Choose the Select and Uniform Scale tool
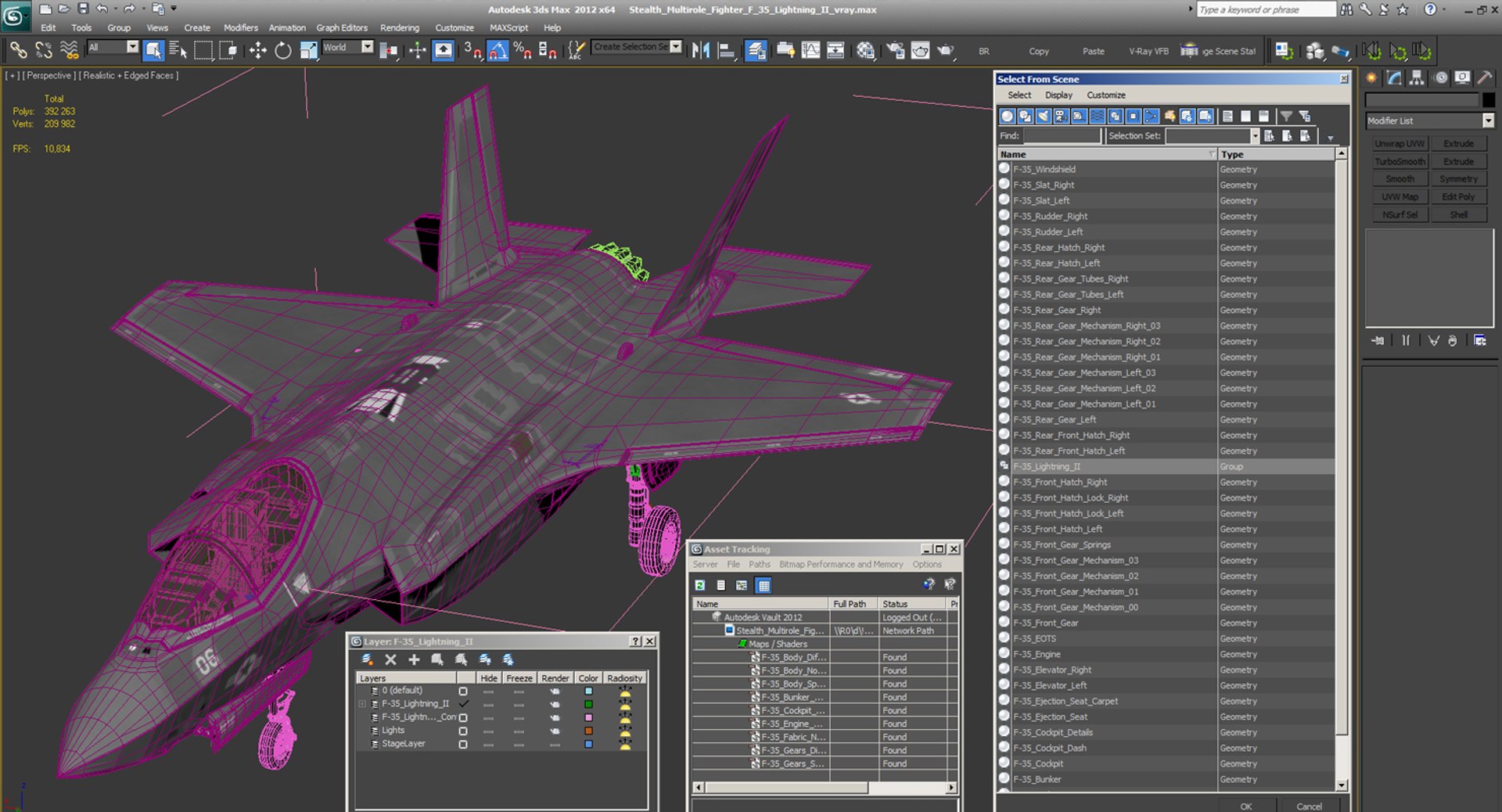1502x812 pixels. (308, 51)
